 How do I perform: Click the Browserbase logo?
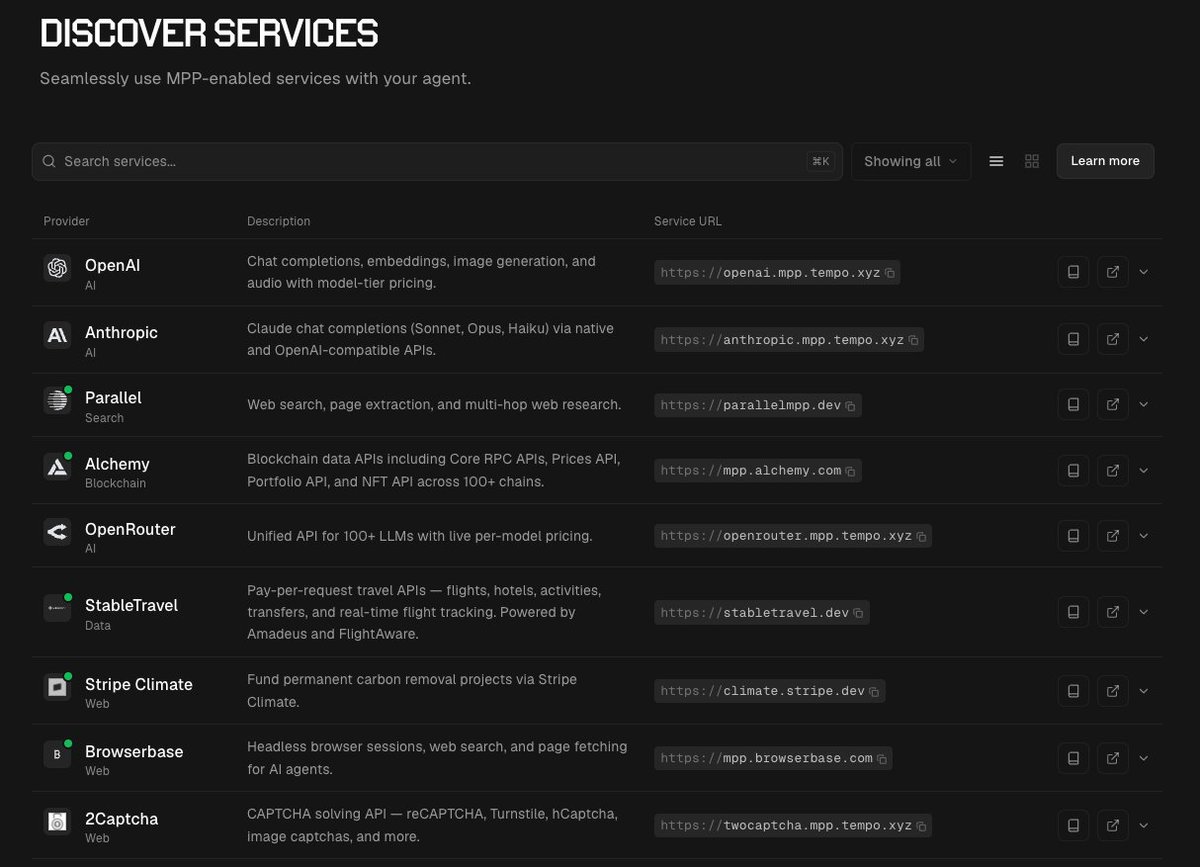pos(57,754)
